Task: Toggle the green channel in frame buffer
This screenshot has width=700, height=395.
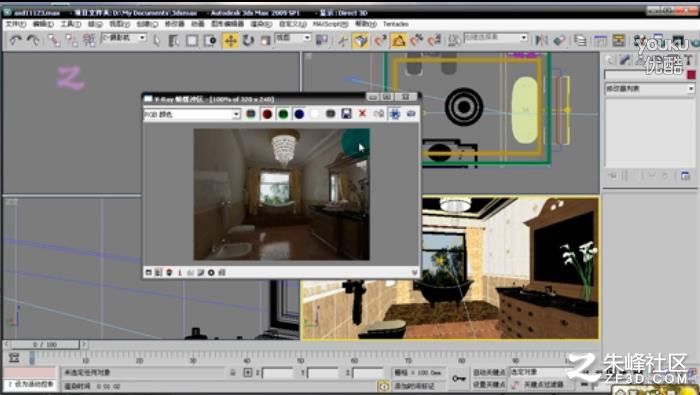Action: 283,114
